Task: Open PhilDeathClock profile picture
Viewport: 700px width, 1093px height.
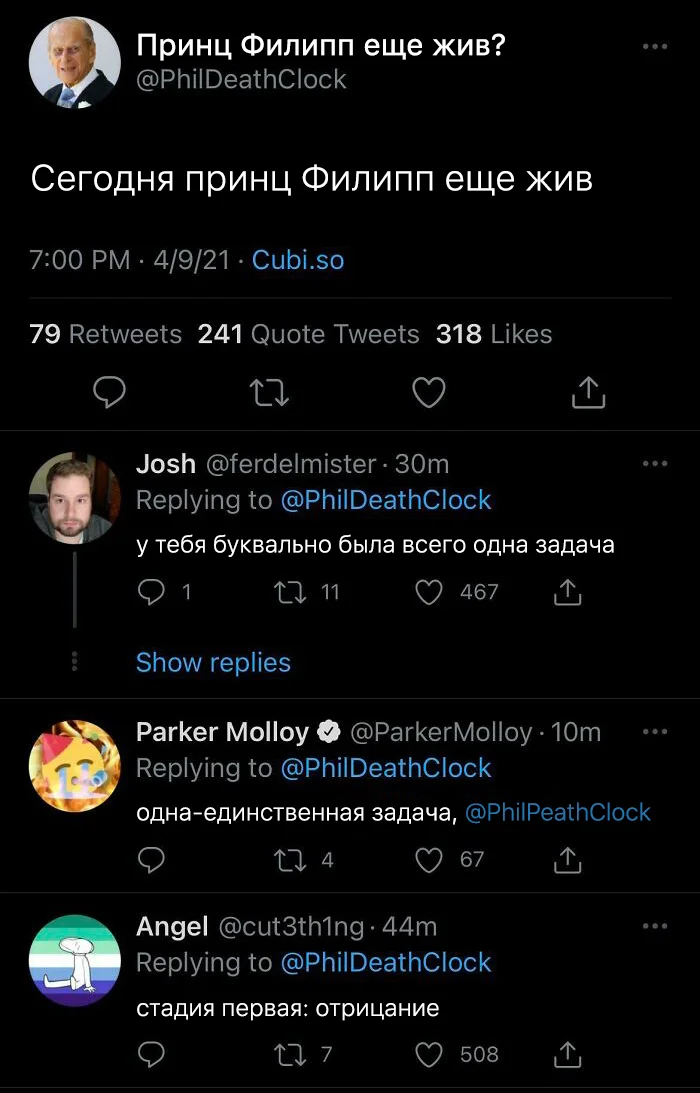Action: tap(75, 62)
